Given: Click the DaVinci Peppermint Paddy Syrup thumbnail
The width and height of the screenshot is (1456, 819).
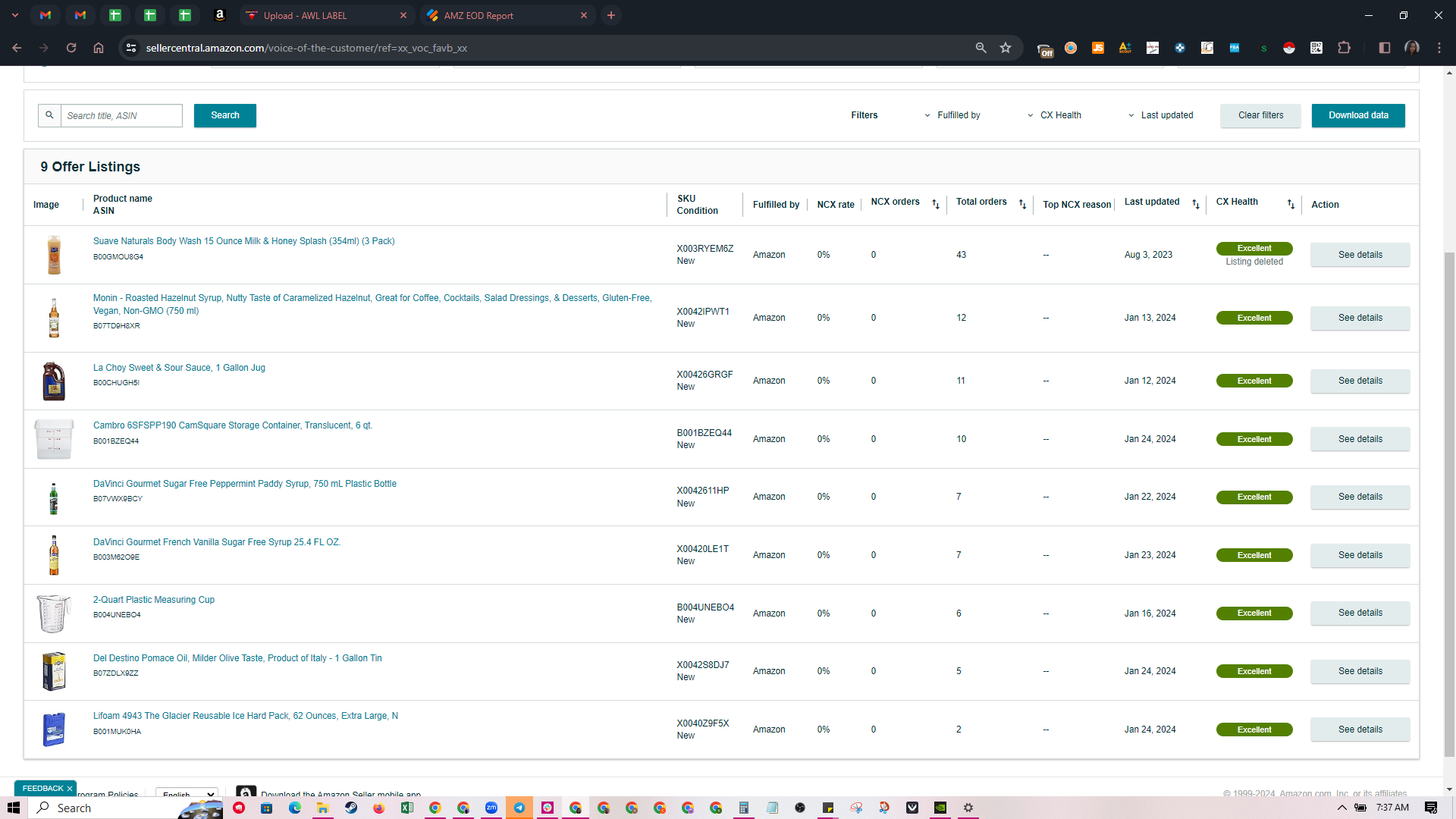Looking at the screenshot, I should click(x=54, y=497).
